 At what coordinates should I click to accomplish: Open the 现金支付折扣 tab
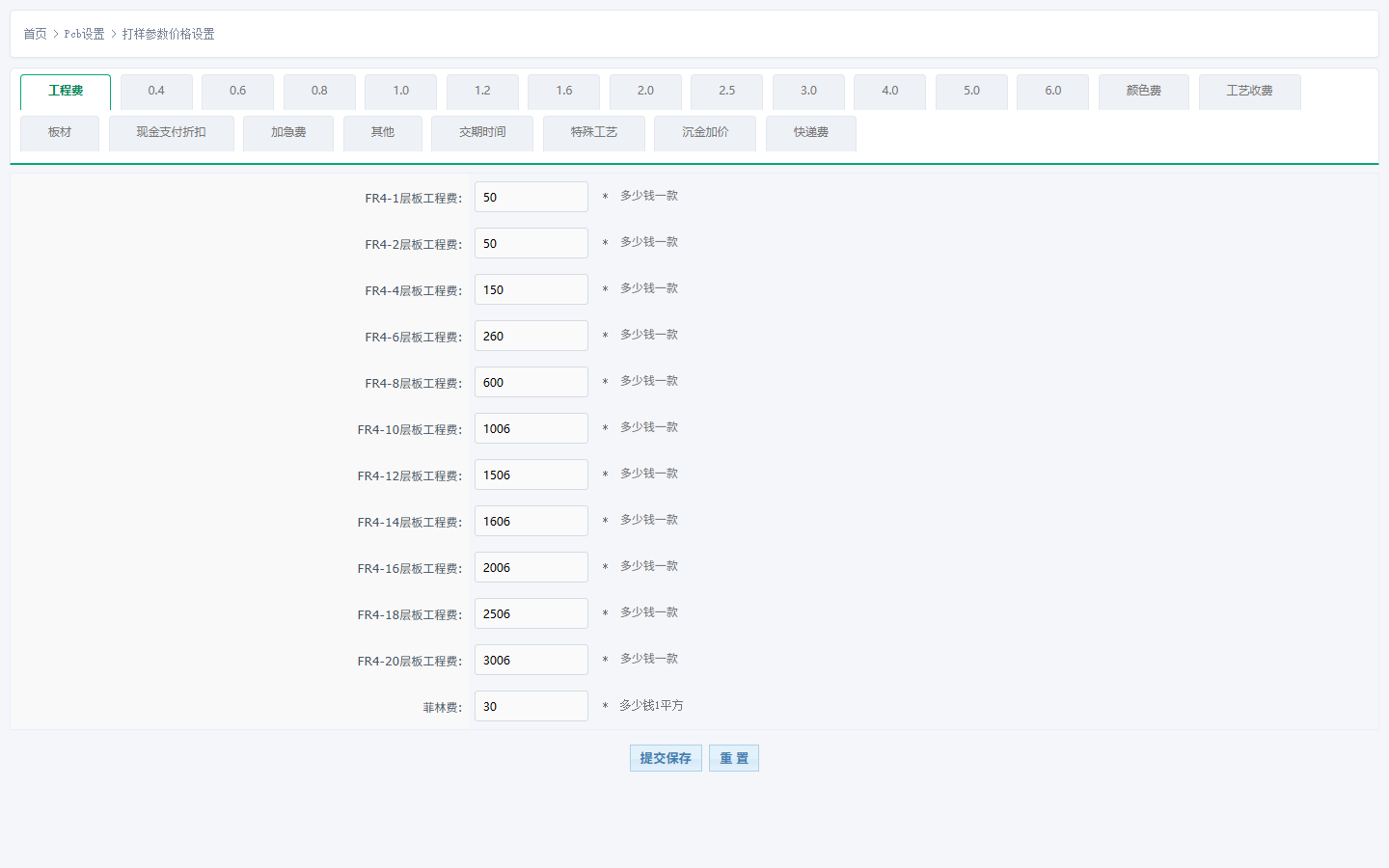[x=172, y=133]
